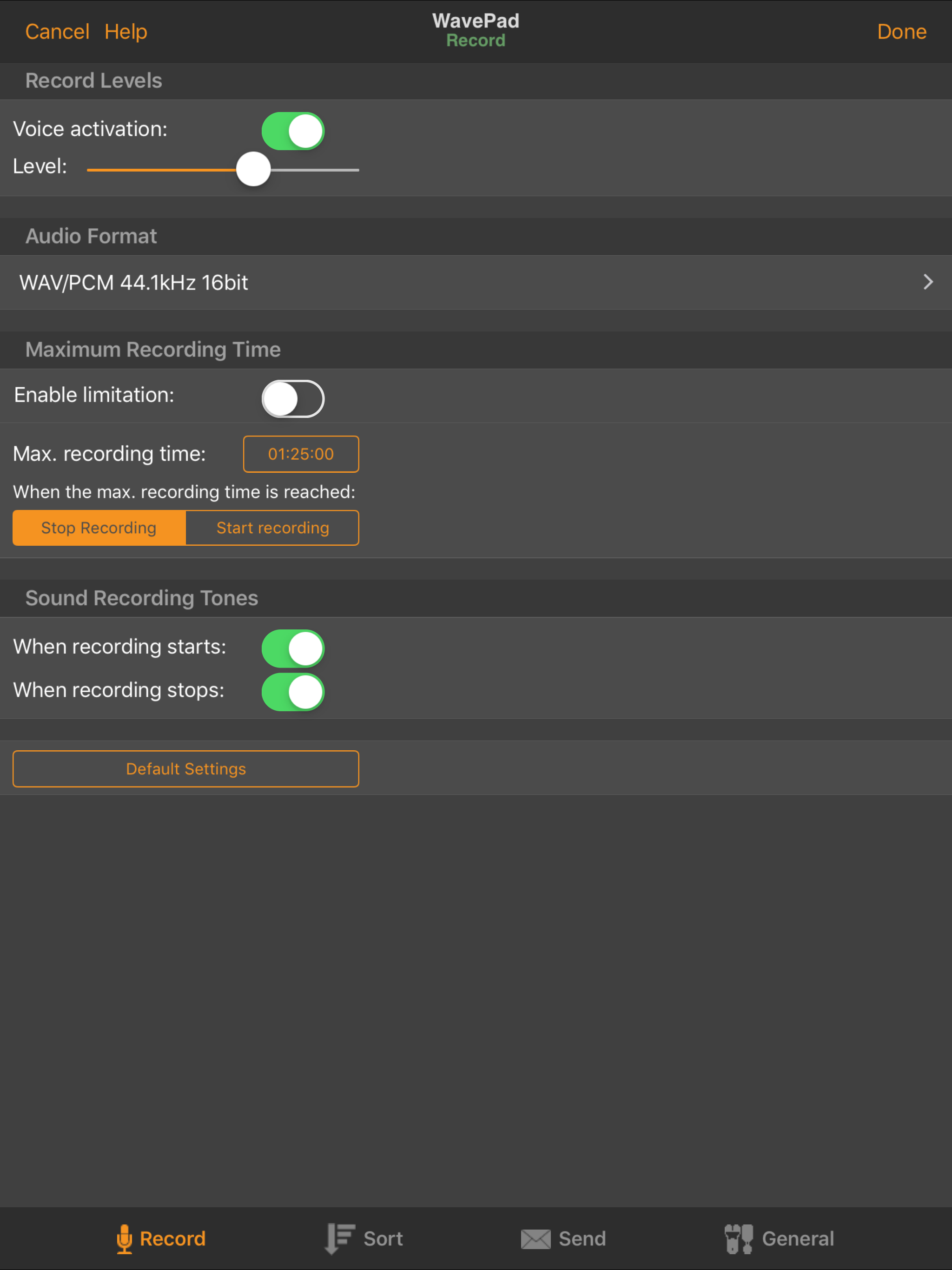Switch to the Send tab label
The height and width of the screenshot is (1270, 952).
(x=582, y=1239)
